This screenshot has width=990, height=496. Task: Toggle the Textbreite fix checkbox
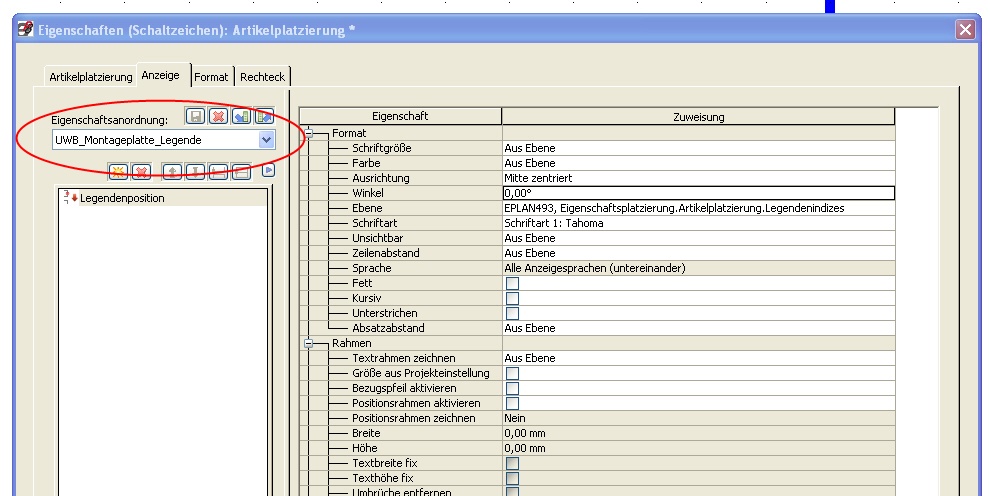513,464
